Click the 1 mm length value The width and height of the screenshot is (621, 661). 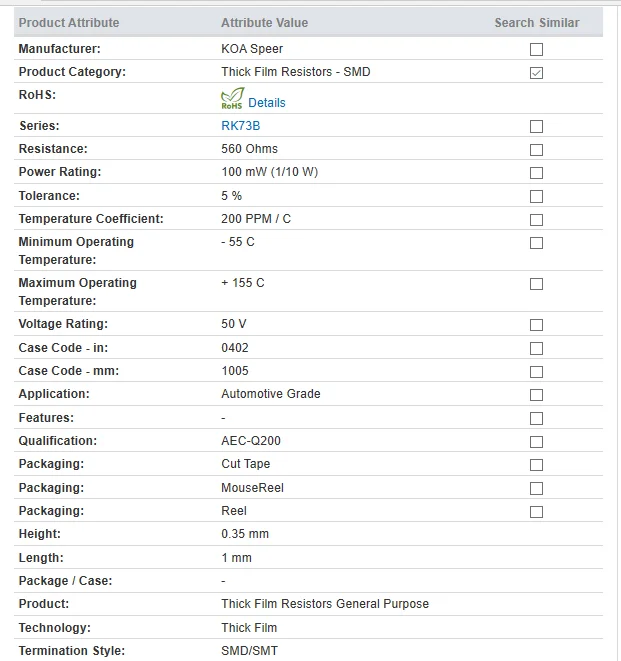pyautogui.click(x=237, y=558)
